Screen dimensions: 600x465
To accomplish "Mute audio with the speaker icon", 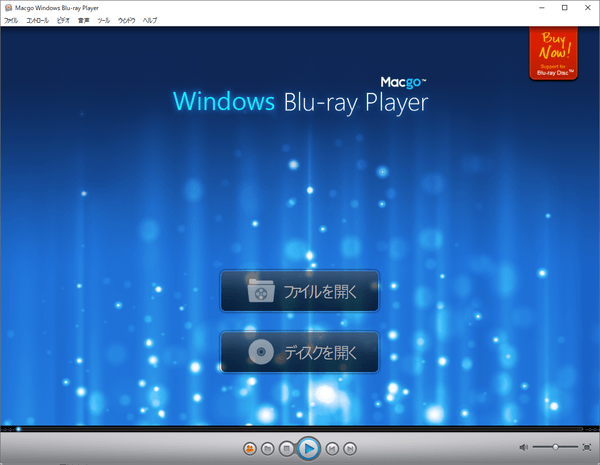I will 523,447.
